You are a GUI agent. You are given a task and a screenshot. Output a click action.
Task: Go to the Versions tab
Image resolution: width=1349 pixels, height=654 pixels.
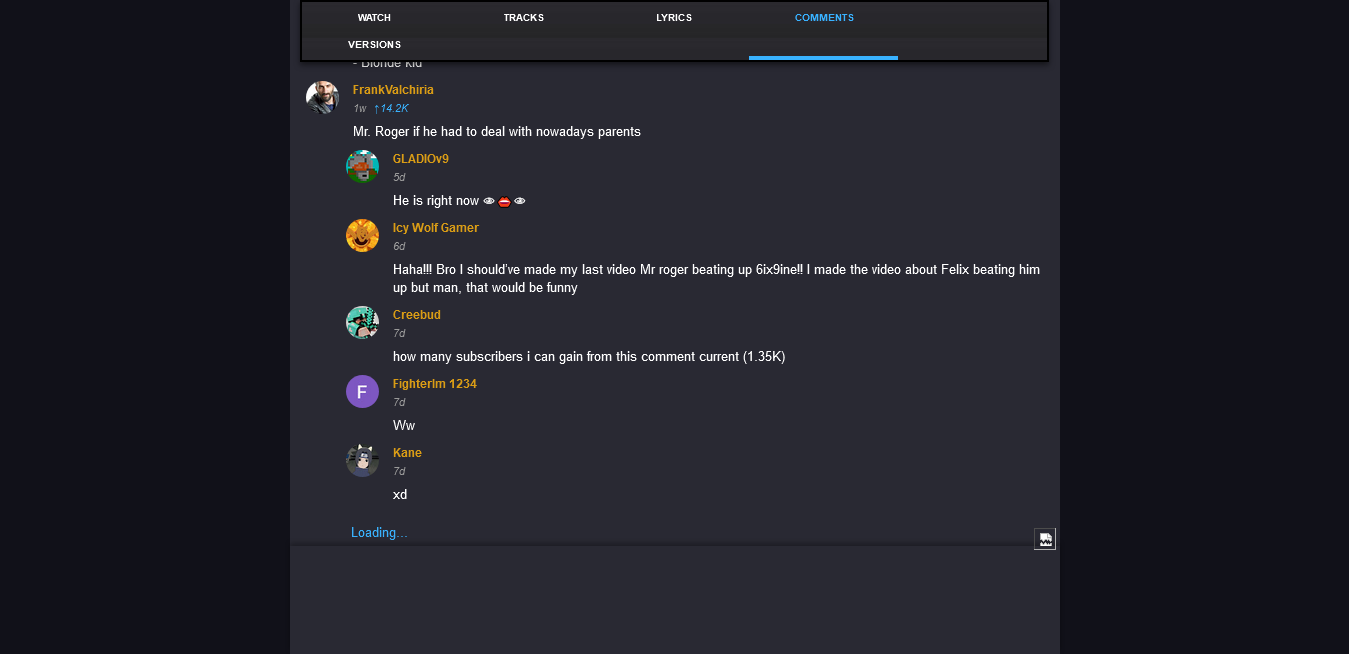point(374,45)
